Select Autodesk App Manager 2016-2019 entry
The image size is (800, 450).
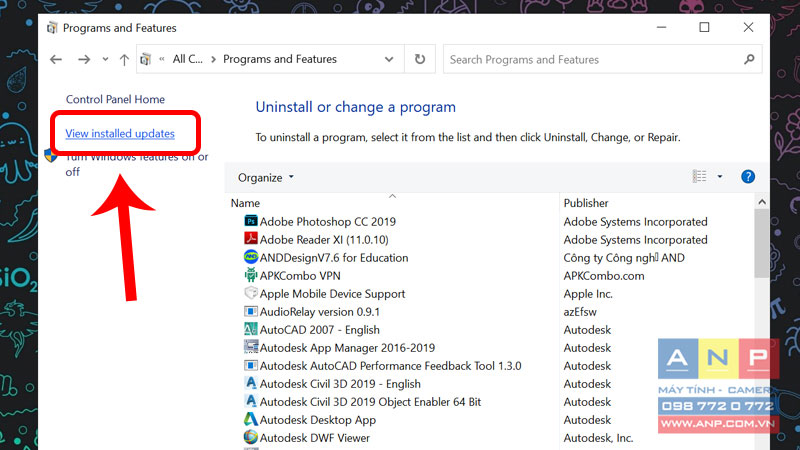point(347,348)
